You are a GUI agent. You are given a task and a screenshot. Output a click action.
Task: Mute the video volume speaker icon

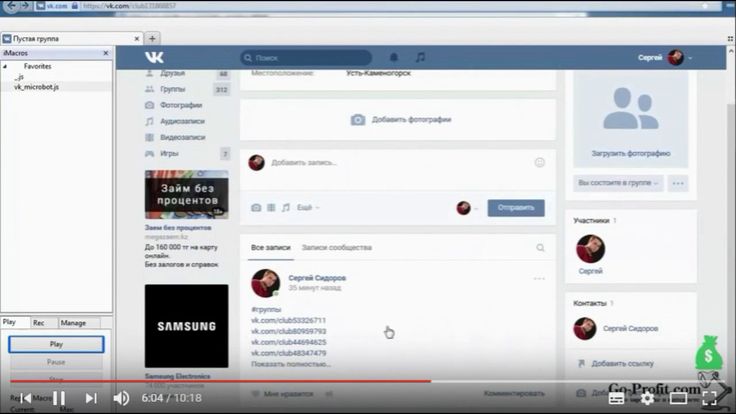pyautogui.click(x=121, y=398)
